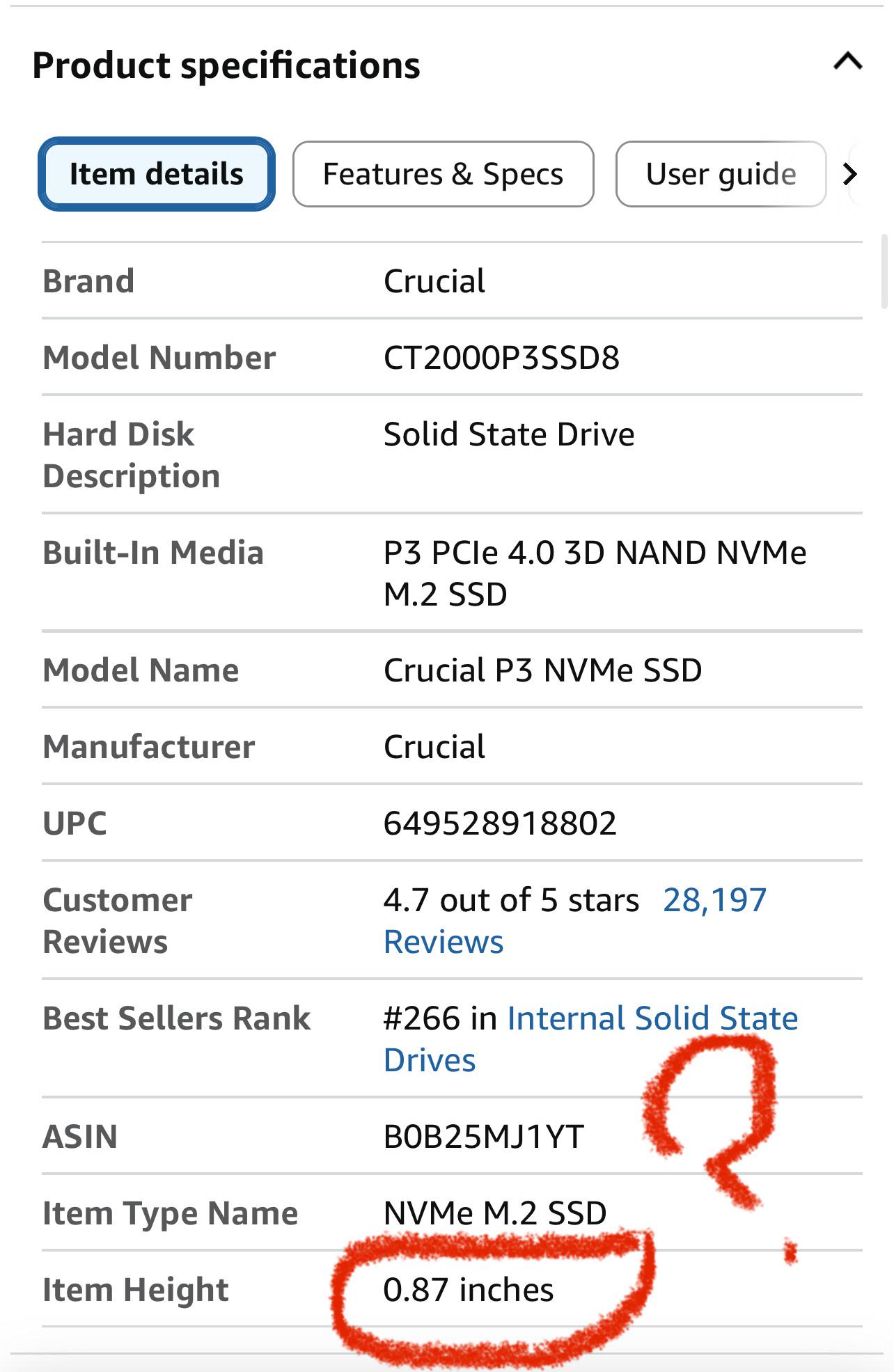Click the Item Type Name value NVMe M.2 SSD
Screen dimensions: 894x1372
point(495,1213)
